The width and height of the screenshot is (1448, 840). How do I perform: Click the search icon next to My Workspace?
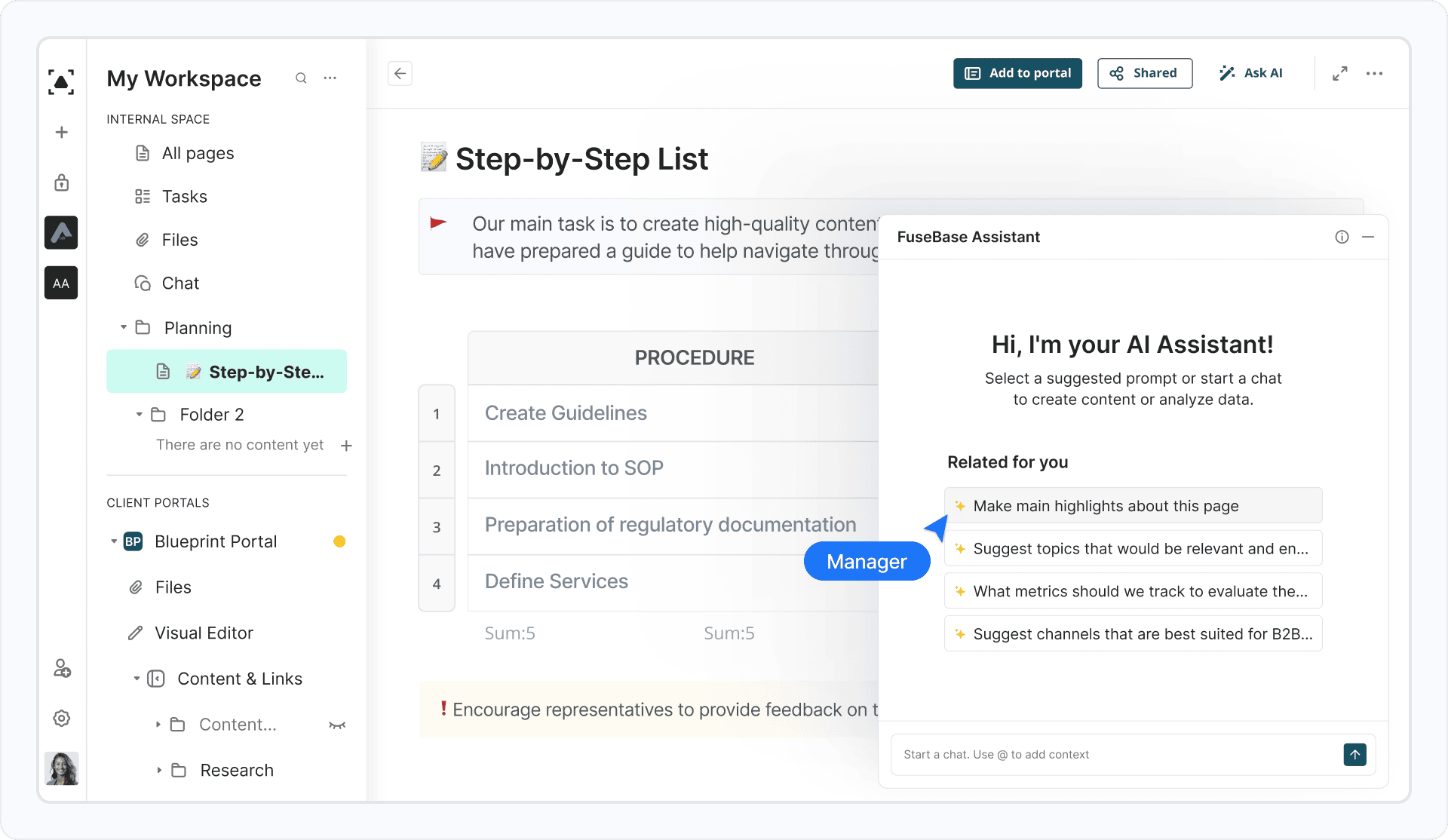301,78
